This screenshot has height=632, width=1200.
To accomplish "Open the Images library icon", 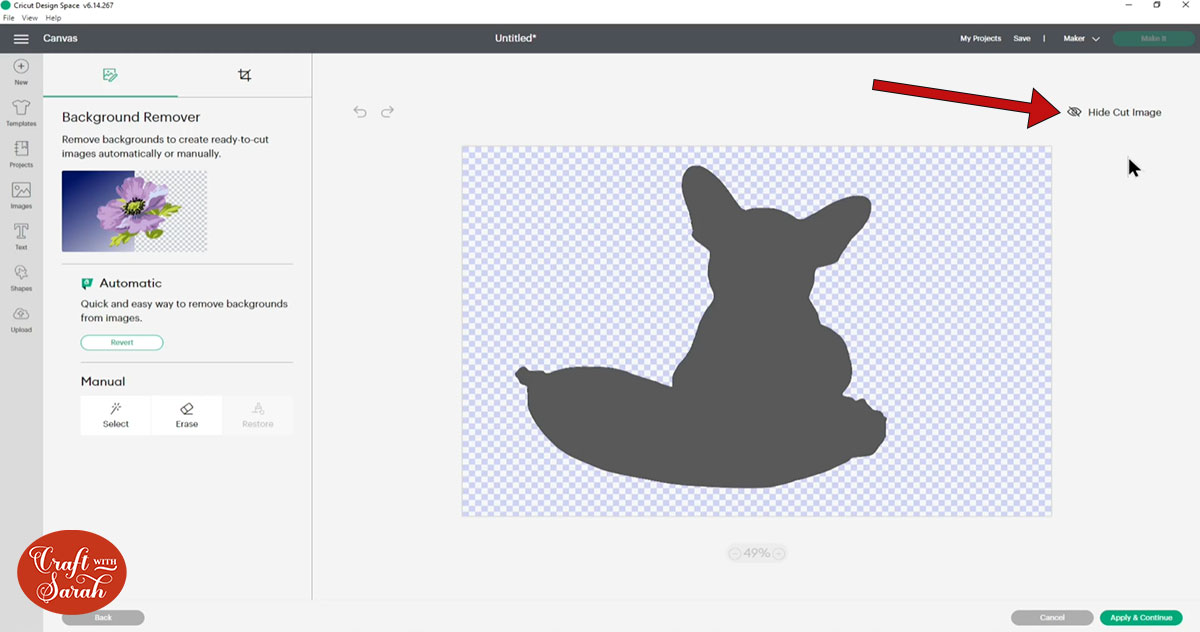I will (21, 192).
